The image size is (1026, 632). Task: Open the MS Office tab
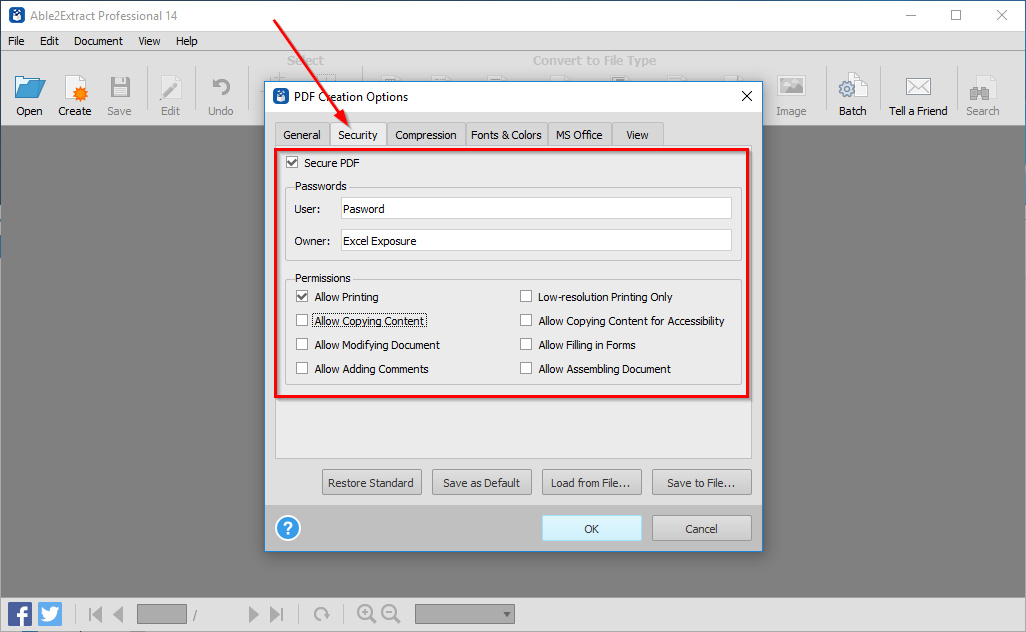coord(579,135)
